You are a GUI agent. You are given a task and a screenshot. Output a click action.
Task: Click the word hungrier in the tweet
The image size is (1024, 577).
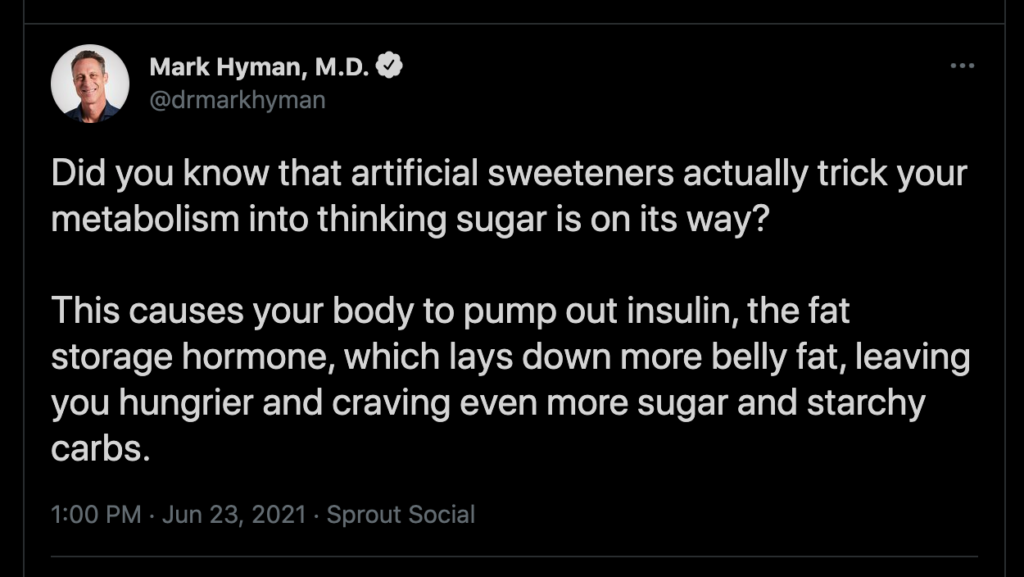tap(185, 403)
